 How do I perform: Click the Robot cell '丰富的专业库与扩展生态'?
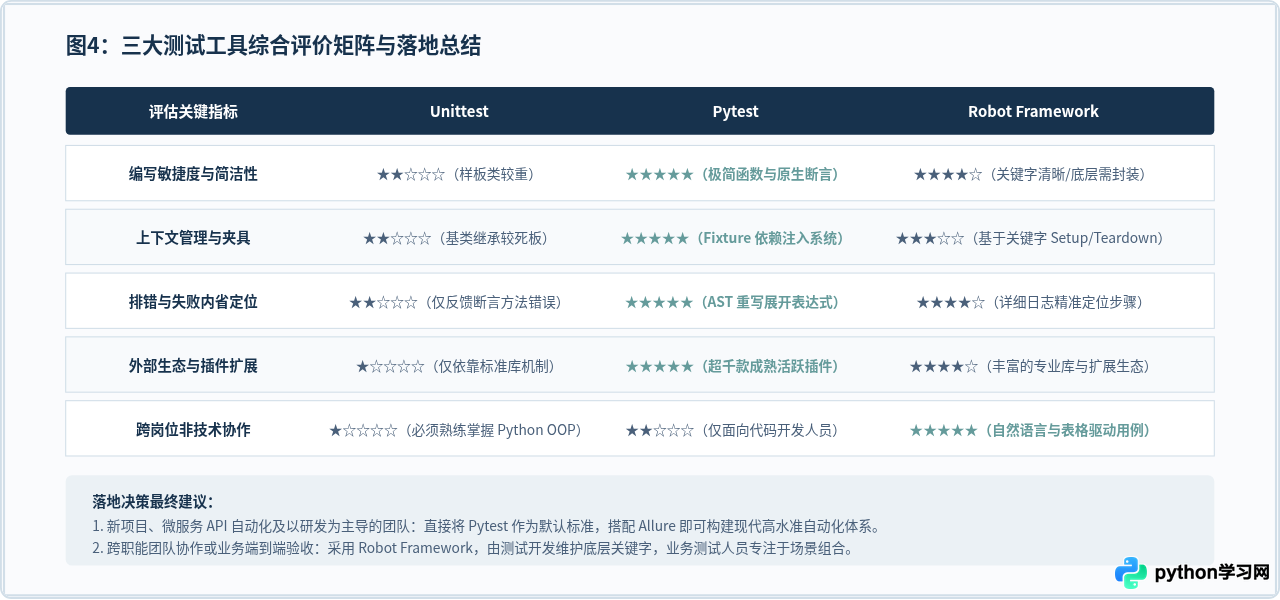[1033, 366]
